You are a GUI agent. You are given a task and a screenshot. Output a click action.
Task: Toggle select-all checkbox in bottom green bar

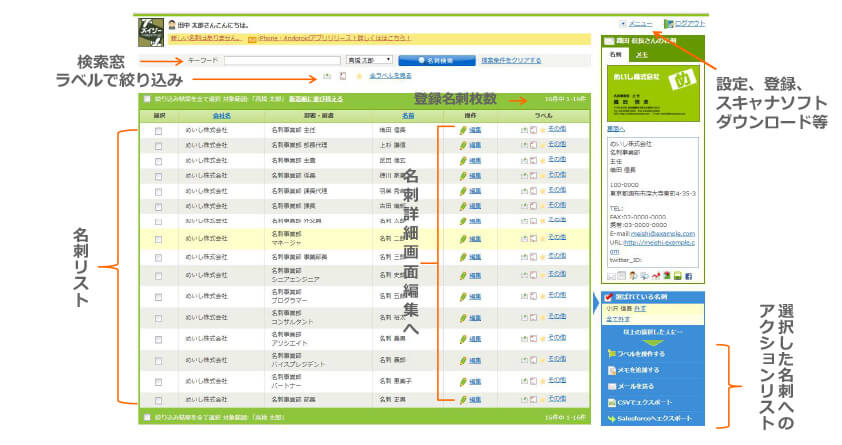[147, 417]
